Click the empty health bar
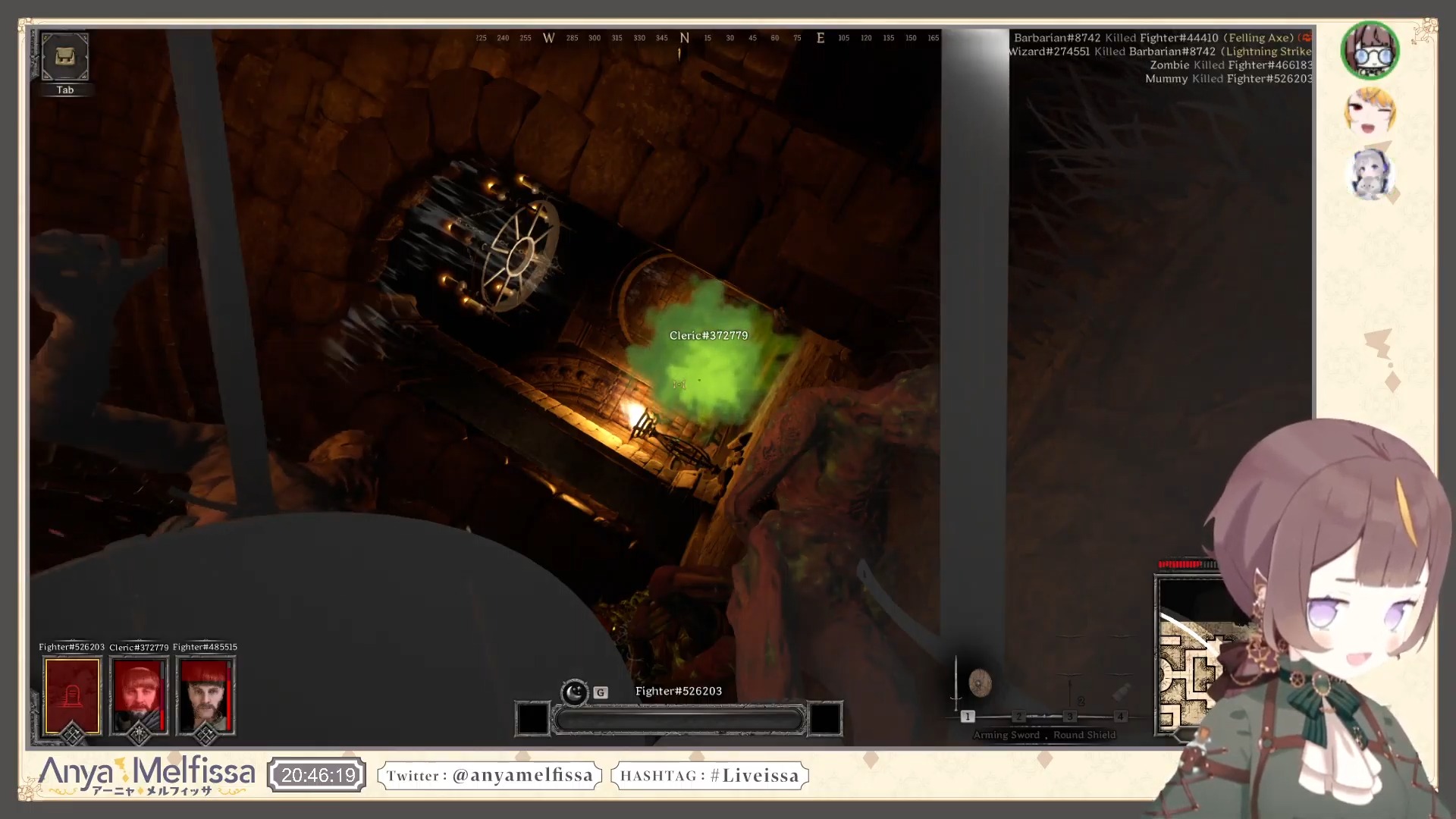The width and height of the screenshot is (1456, 819). tap(679, 720)
